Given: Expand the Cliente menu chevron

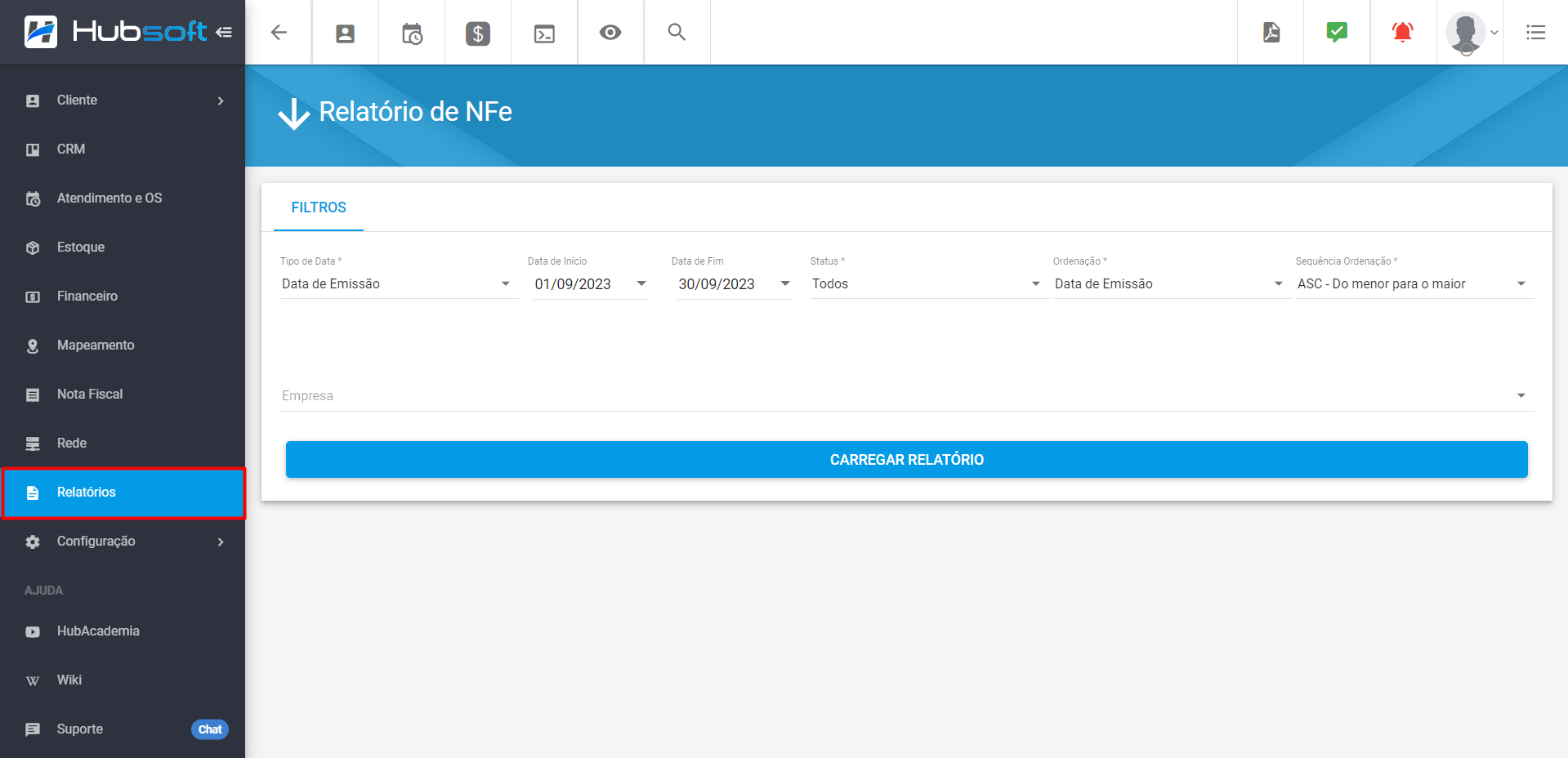Looking at the screenshot, I should [221, 100].
